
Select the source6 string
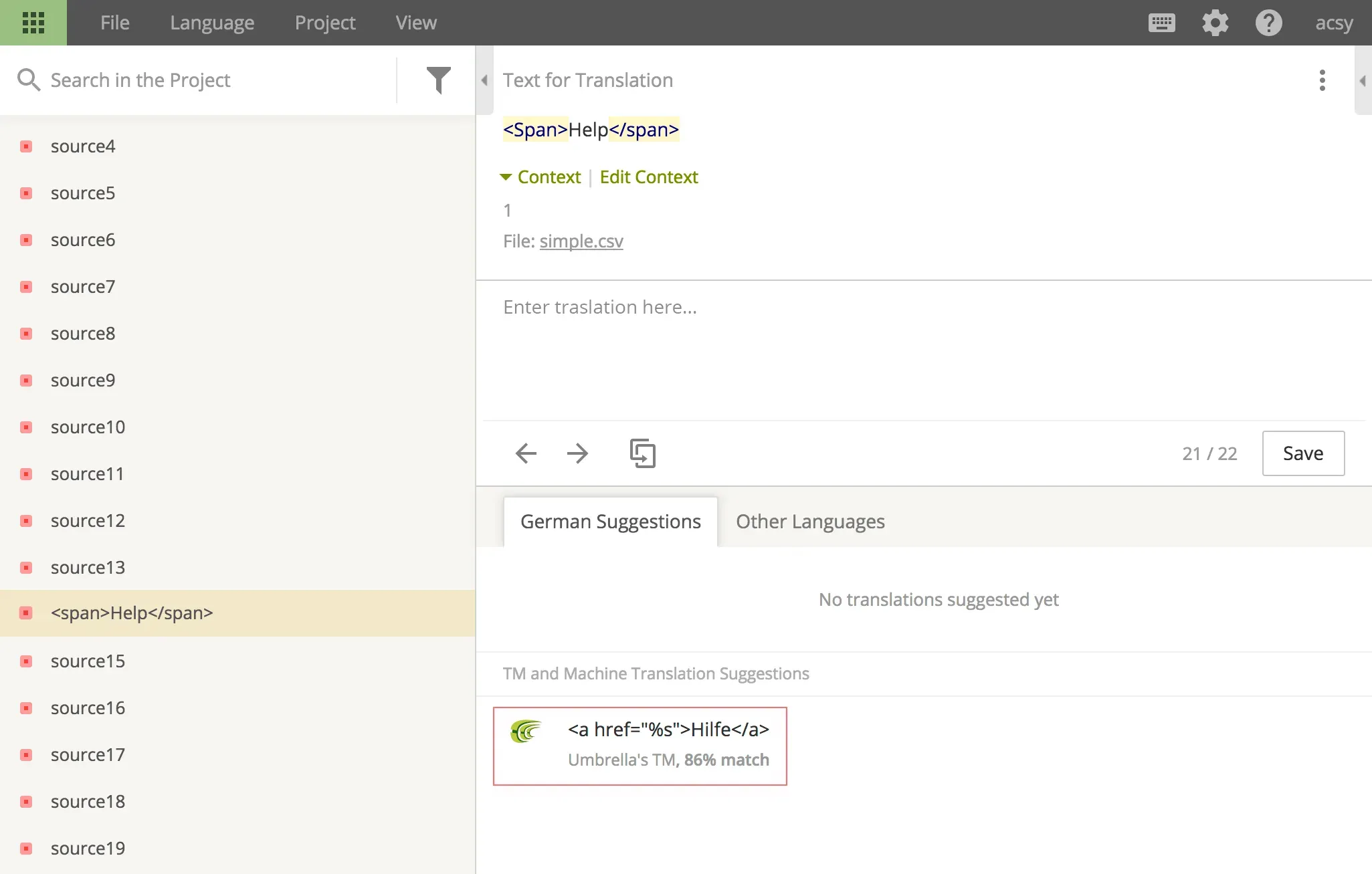coord(237,239)
